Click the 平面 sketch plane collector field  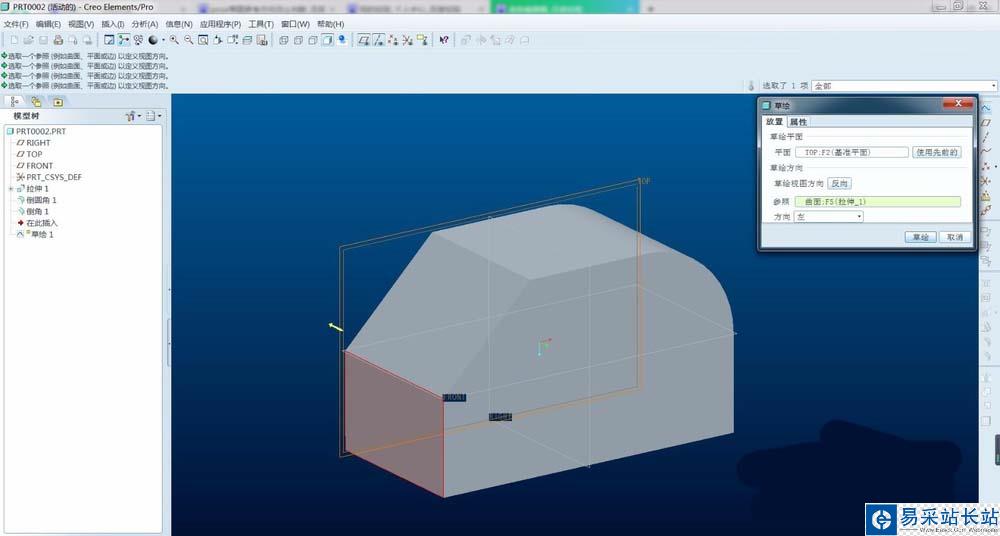click(x=851, y=153)
